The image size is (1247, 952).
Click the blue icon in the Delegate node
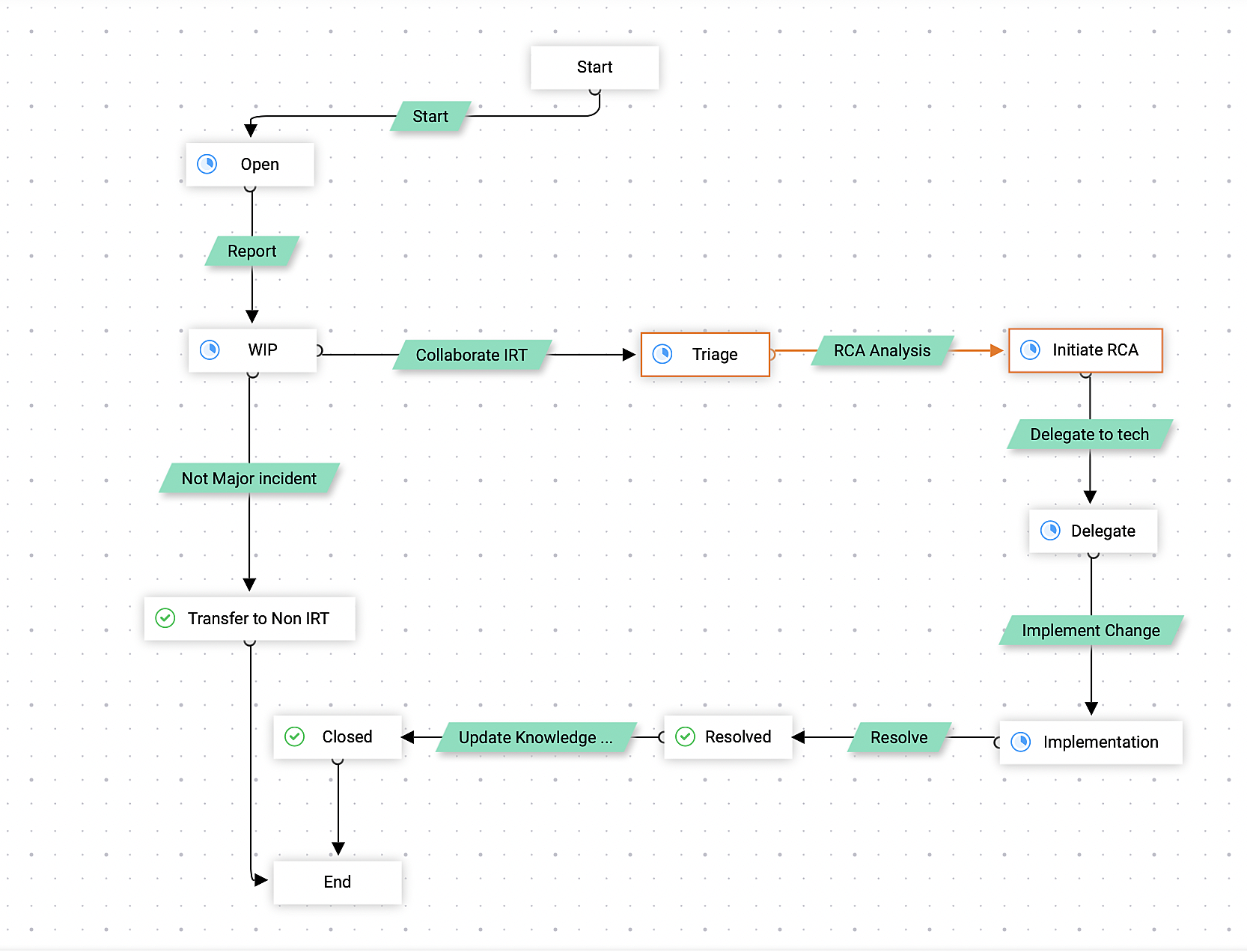tap(1051, 531)
